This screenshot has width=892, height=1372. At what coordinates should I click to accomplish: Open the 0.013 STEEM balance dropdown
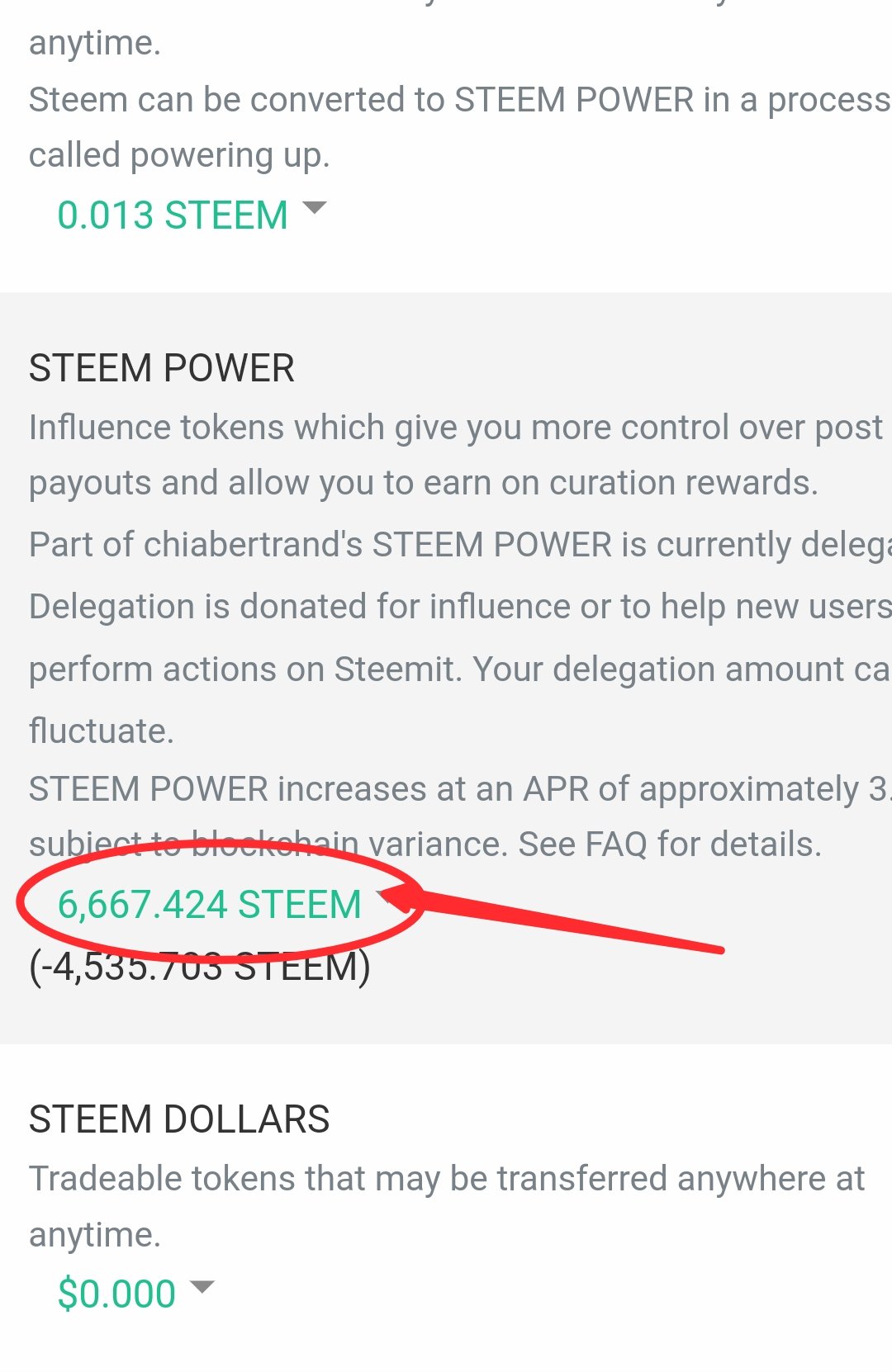[173, 215]
